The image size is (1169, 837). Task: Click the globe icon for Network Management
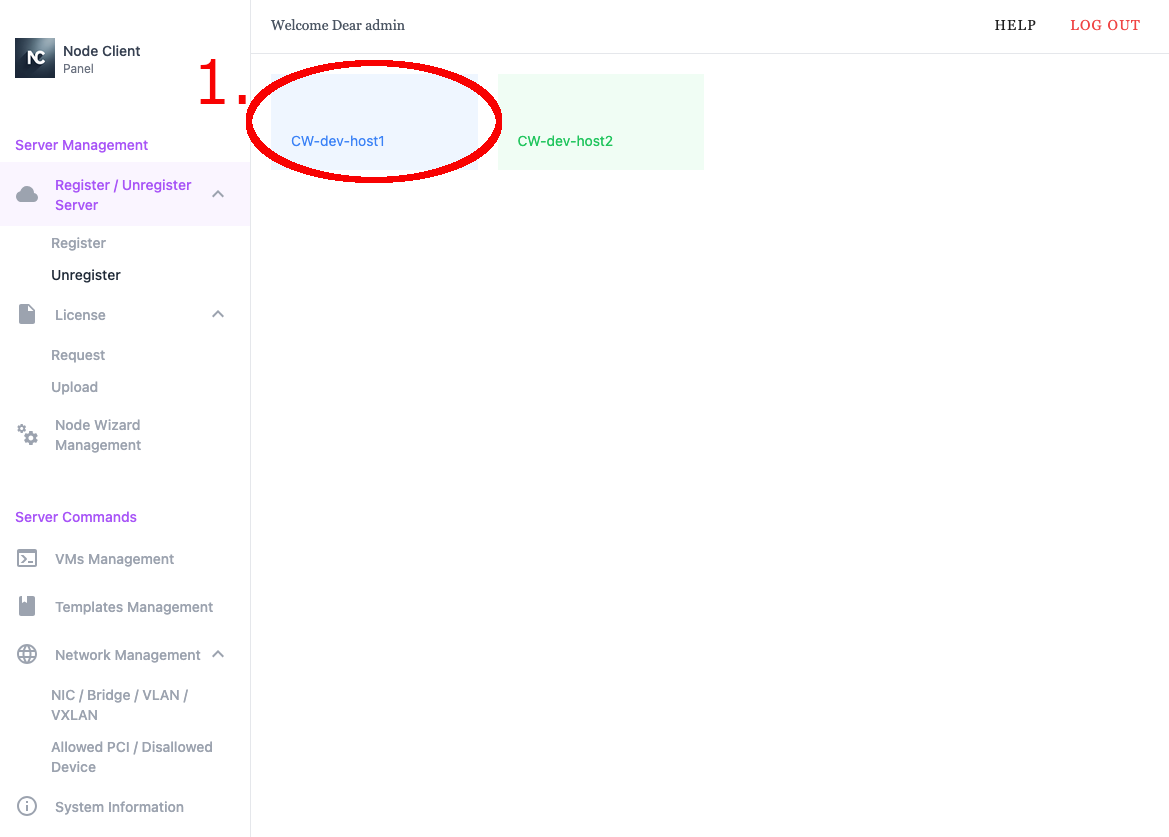click(27, 655)
